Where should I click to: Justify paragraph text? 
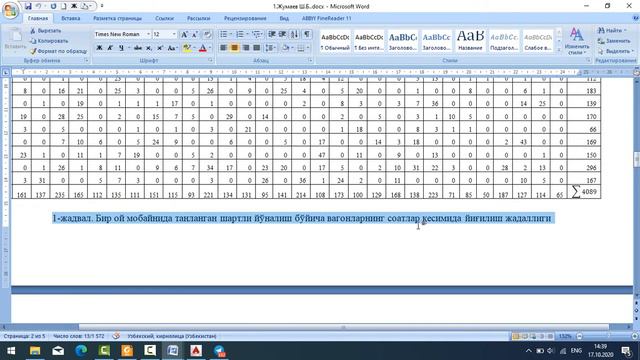256,48
